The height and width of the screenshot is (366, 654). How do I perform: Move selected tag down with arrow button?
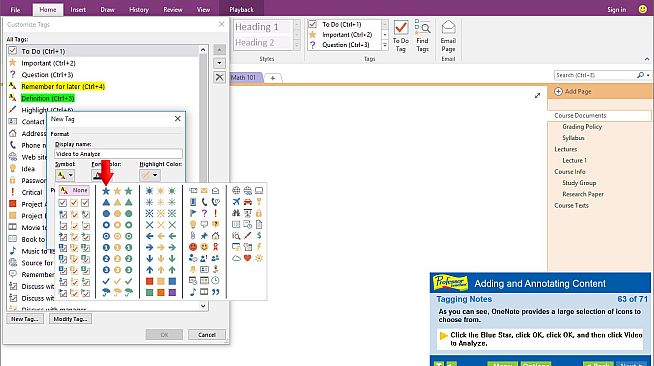point(219,63)
